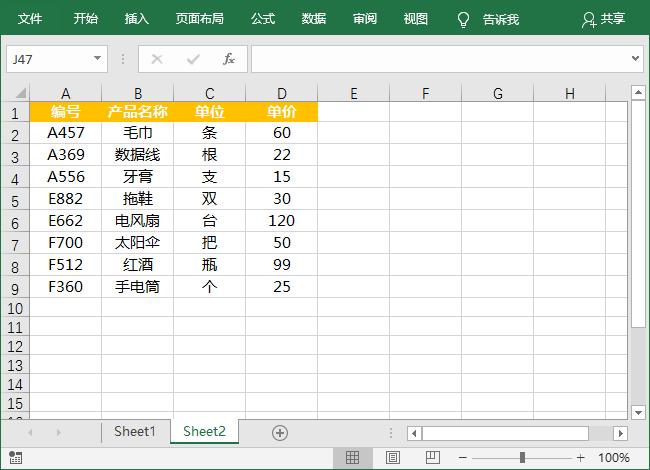Click cell A457
650x470 pixels.
pos(65,133)
